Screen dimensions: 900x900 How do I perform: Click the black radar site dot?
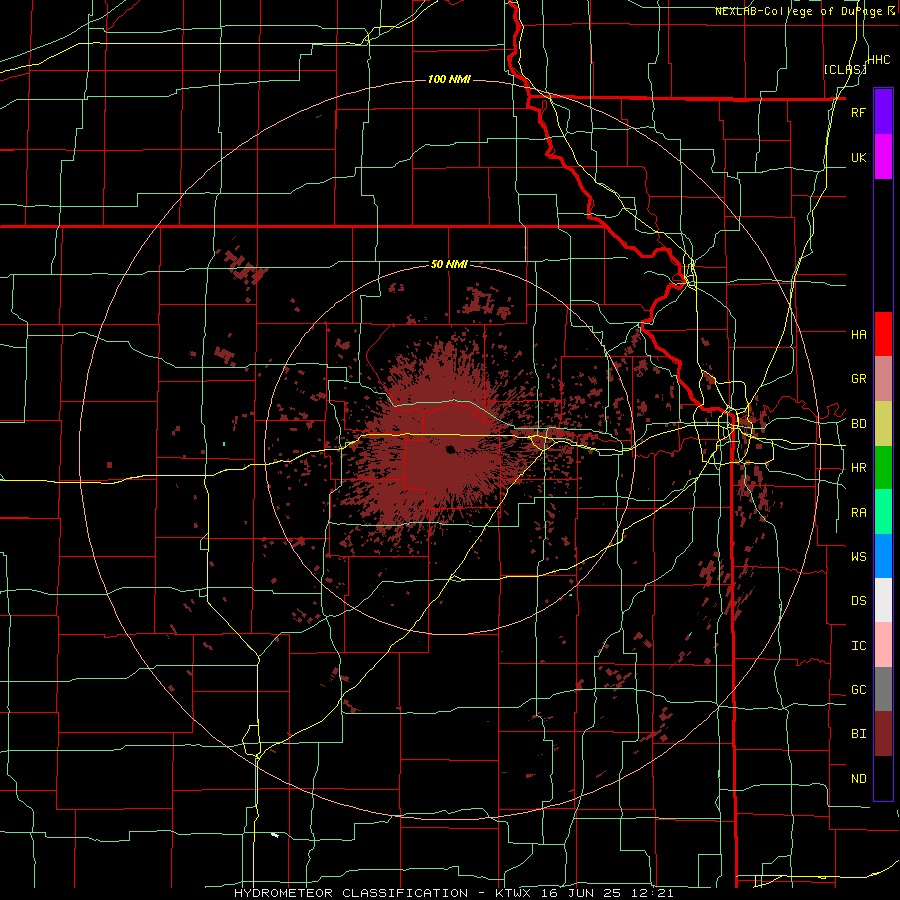(x=450, y=449)
